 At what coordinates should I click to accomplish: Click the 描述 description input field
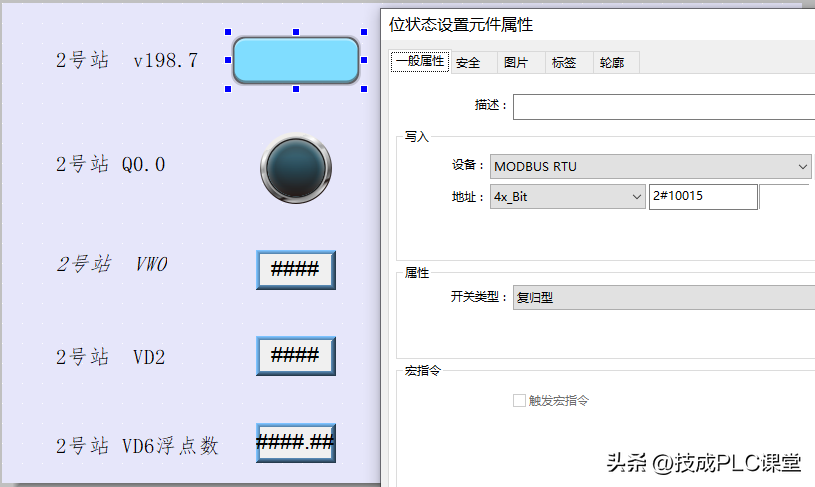click(x=663, y=106)
